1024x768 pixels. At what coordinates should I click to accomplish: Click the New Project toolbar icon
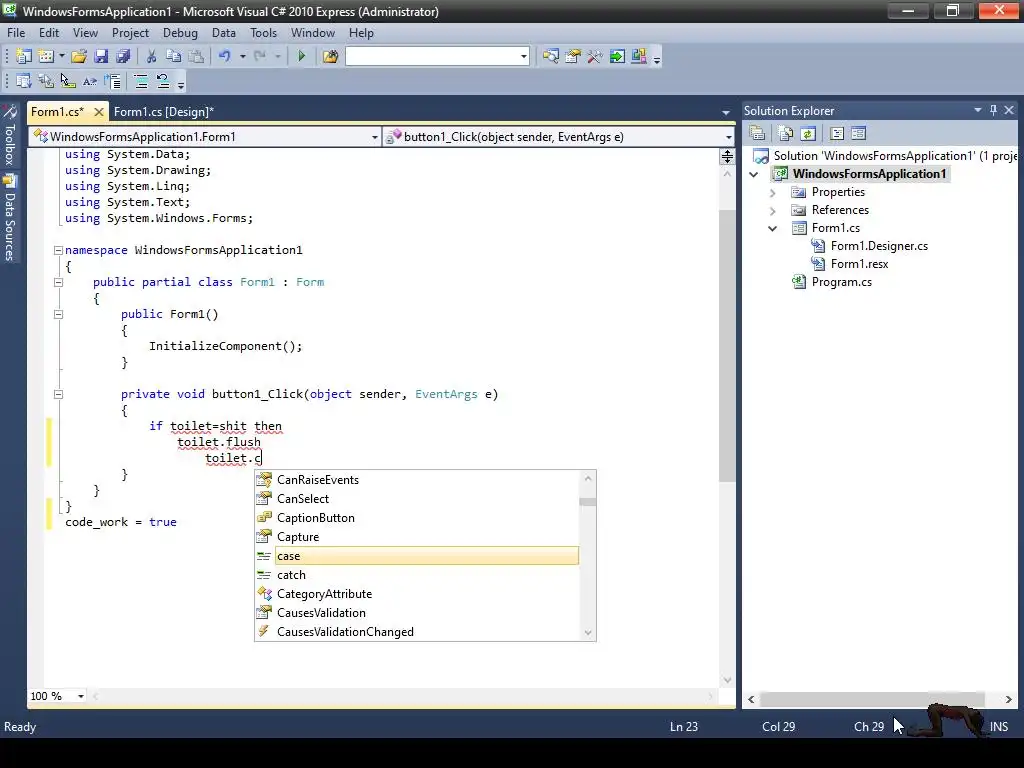pyautogui.click(x=24, y=57)
